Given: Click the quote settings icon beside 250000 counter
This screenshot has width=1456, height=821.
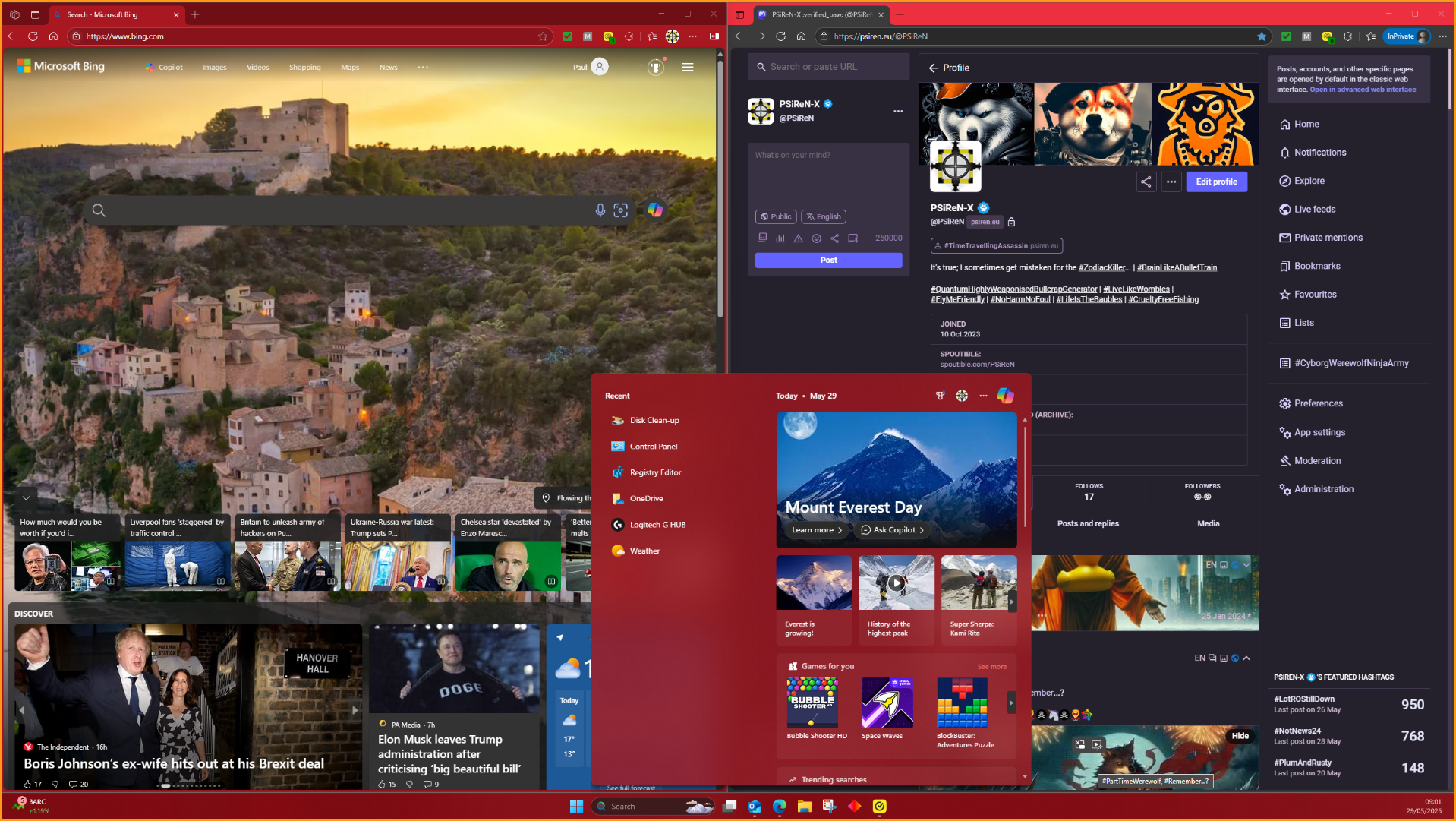Looking at the screenshot, I should [x=853, y=238].
